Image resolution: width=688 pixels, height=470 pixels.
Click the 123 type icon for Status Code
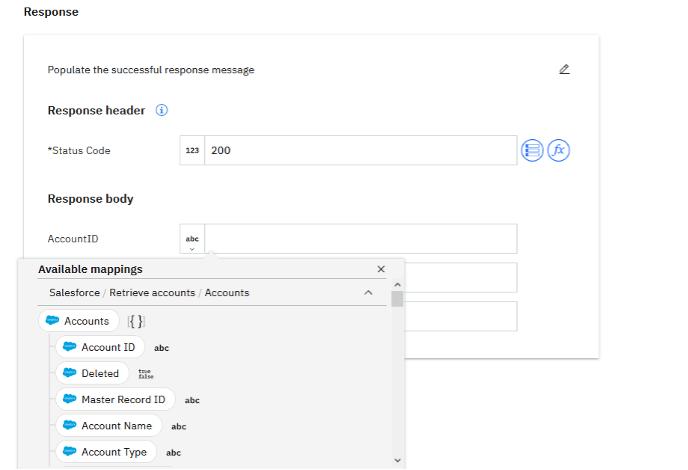coord(192,150)
